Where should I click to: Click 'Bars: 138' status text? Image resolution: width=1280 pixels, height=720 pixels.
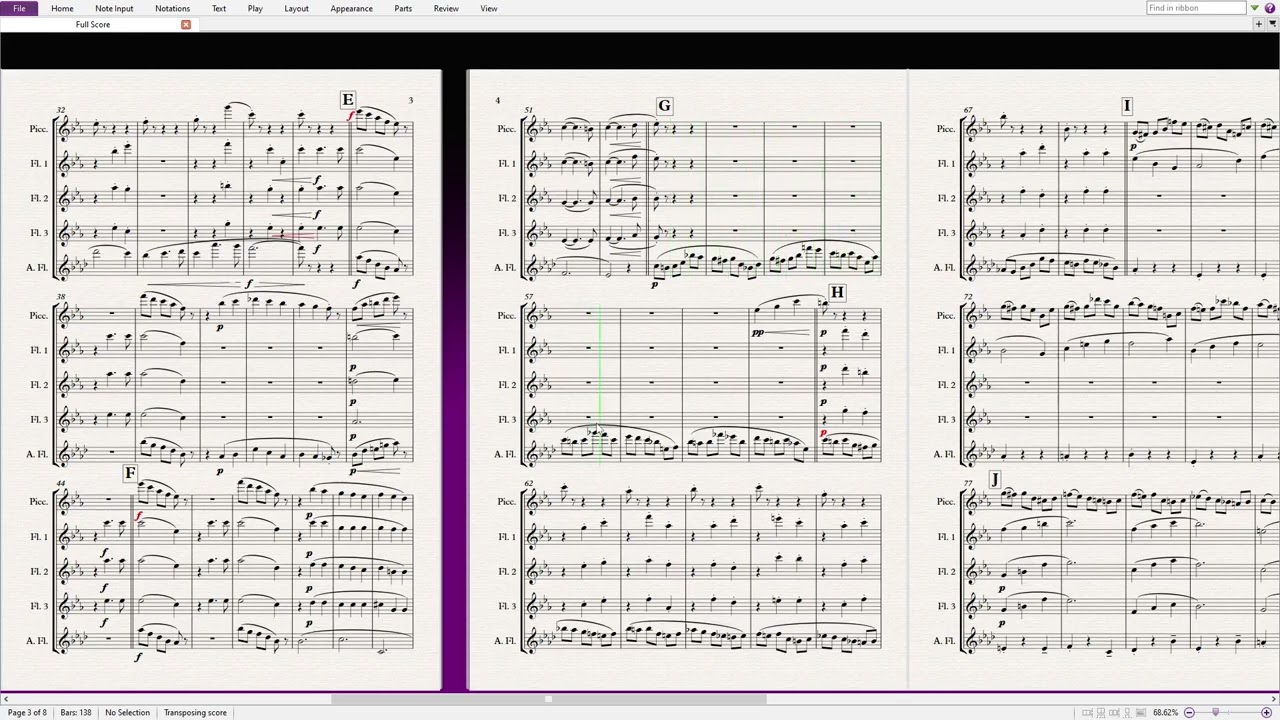click(76, 712)
